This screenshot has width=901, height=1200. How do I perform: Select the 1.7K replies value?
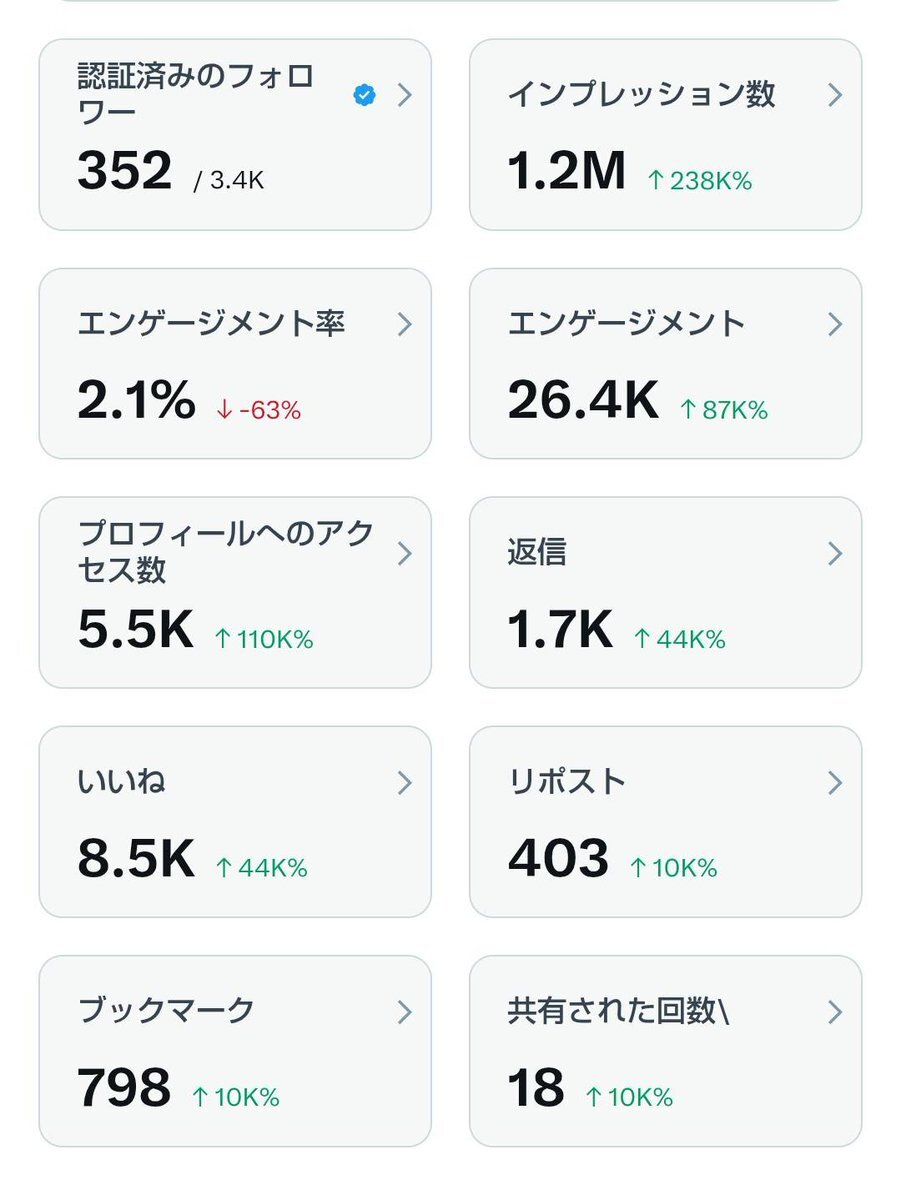tap(560, 629)
